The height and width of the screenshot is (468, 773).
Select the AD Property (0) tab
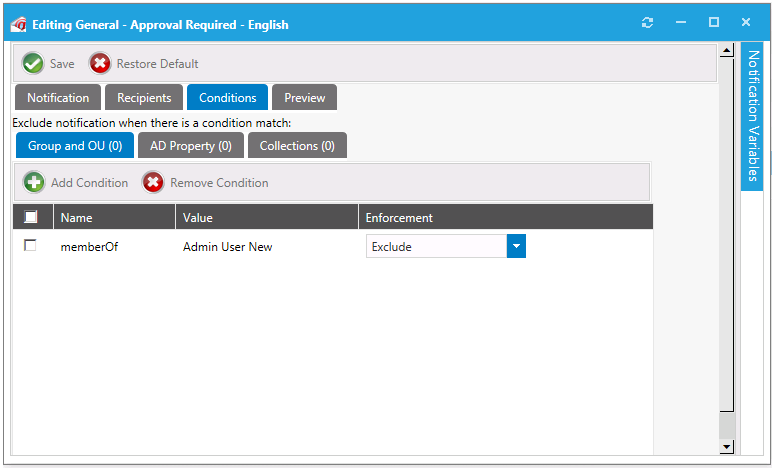[x=190, y=146]
